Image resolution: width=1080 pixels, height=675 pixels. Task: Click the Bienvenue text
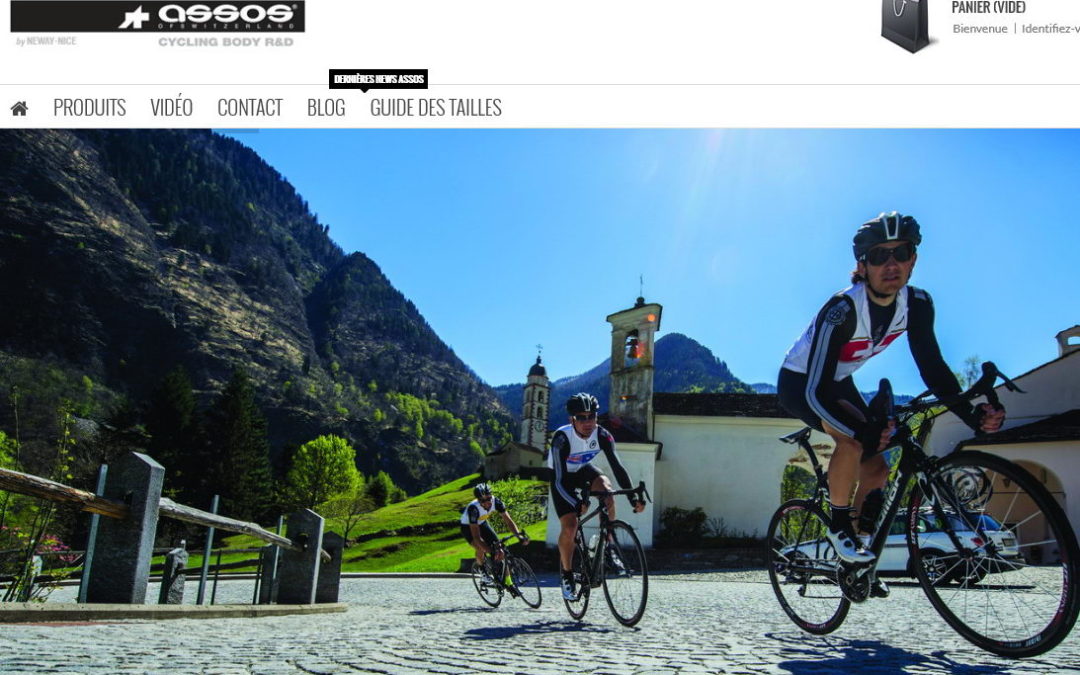(979, 29)
